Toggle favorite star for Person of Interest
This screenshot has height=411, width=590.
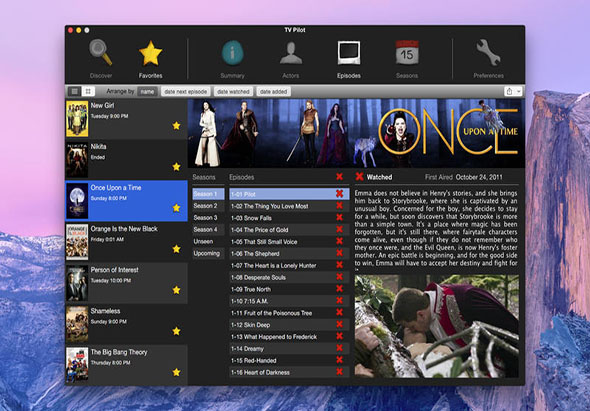point(176,290)
